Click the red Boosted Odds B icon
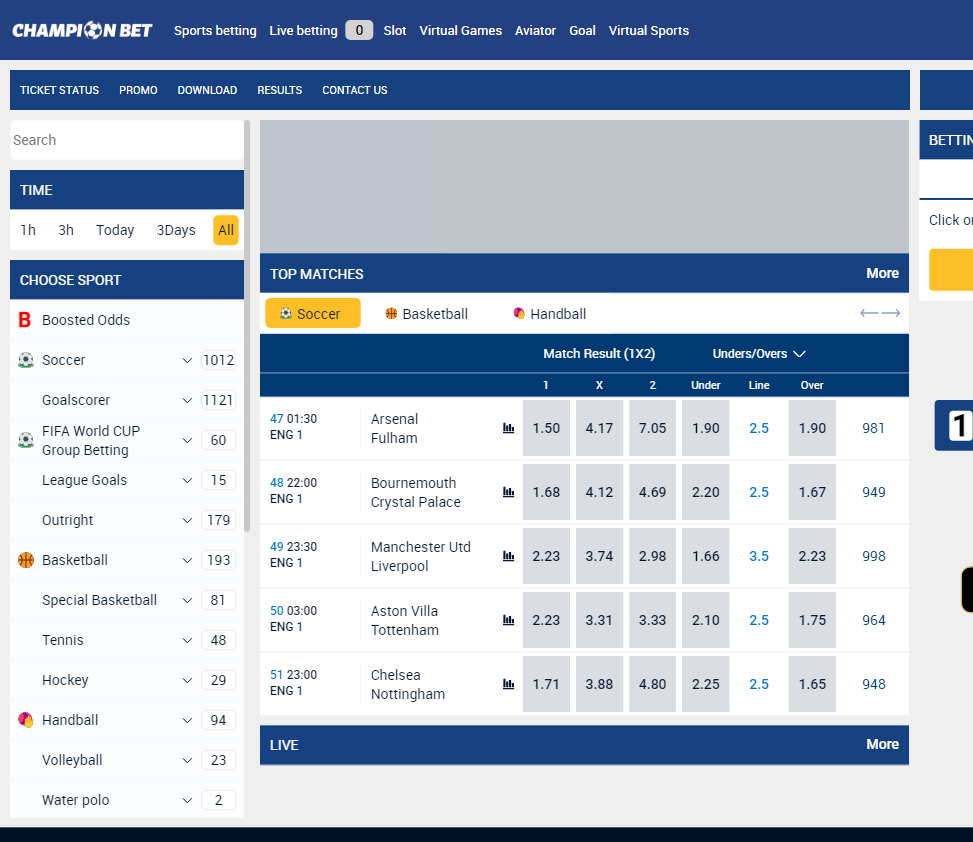973x842 pixels. coord(25,320)
